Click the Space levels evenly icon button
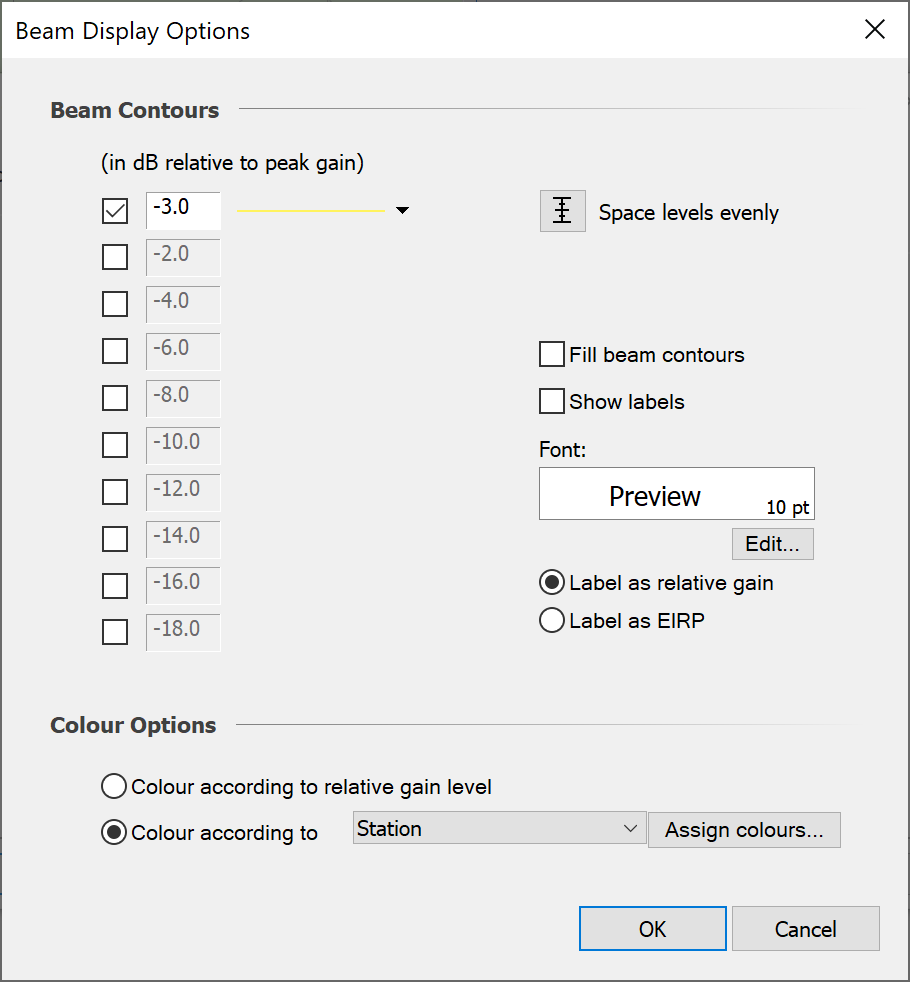 pyautogui.click(x=562, y=211)
